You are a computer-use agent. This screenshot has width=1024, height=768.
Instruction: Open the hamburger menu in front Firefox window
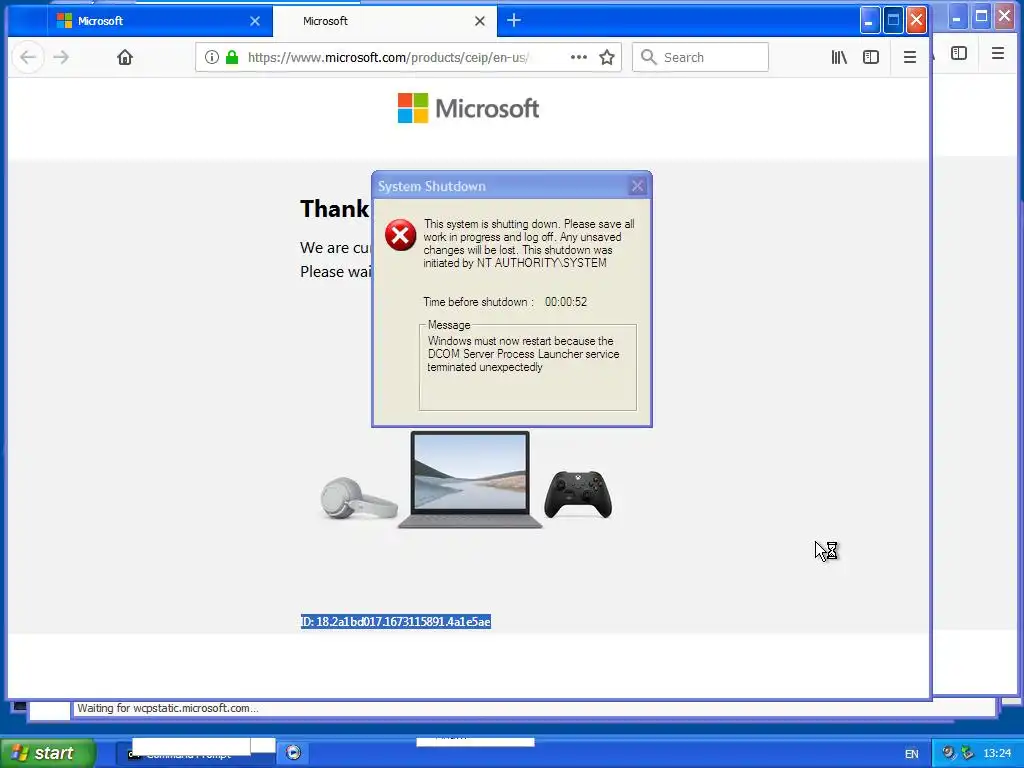(910, 57)
